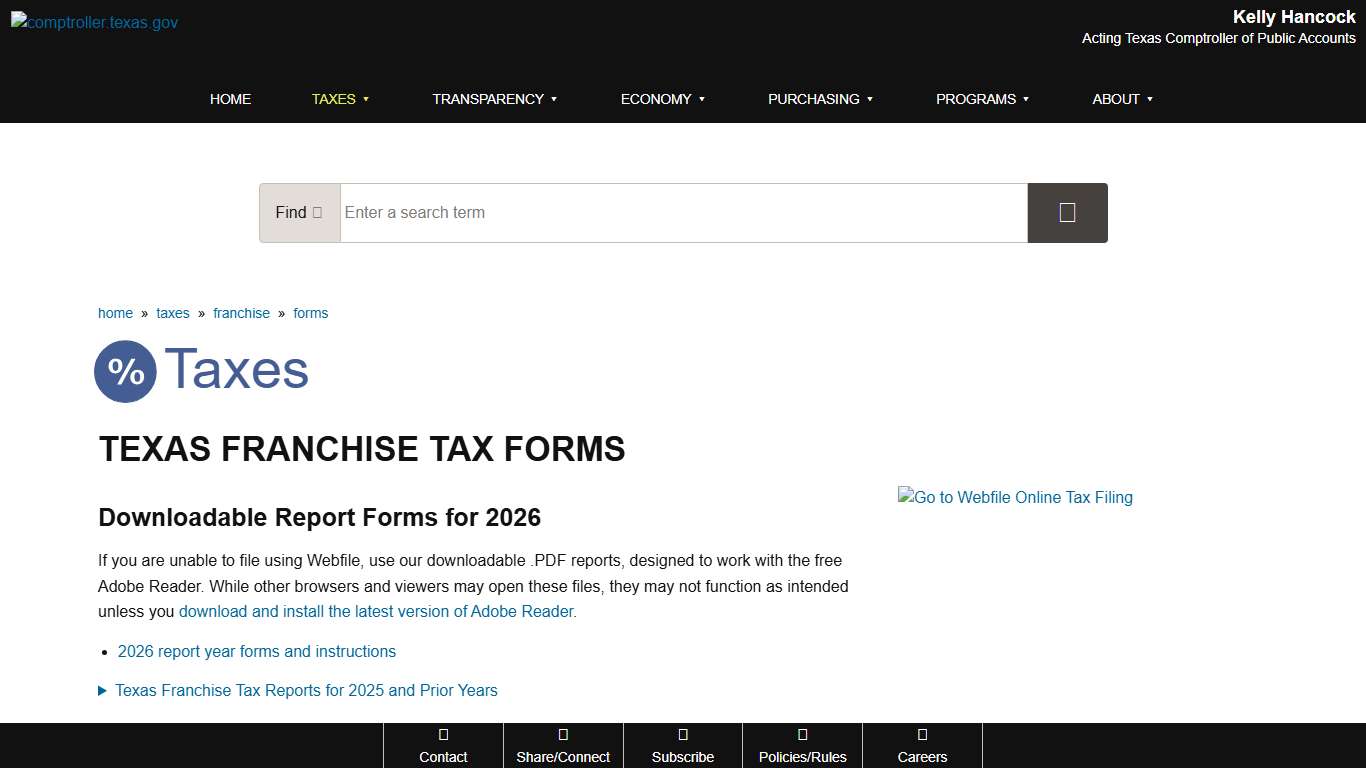The width and height of the screenshot is (1366, 768).
Task: Click the Go to Webfile Online Tax Filing image
Action: point(1015,497)
